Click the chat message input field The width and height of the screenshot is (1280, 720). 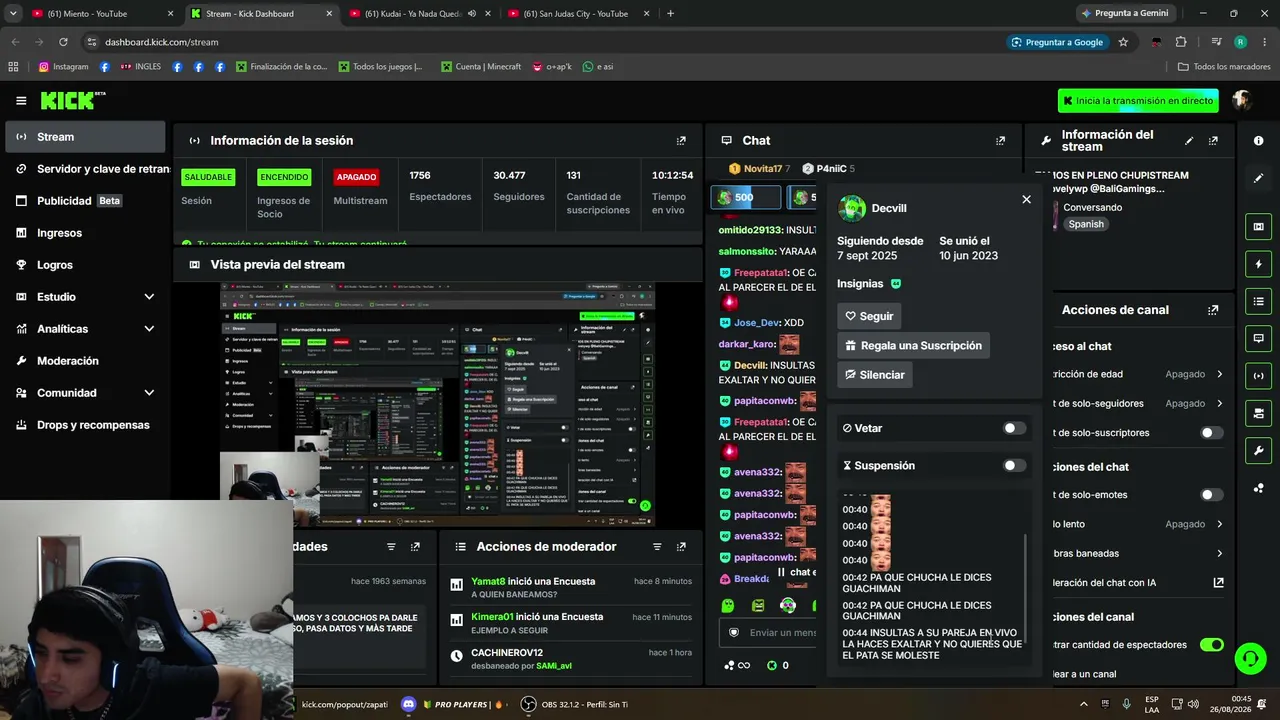[770, 633]
